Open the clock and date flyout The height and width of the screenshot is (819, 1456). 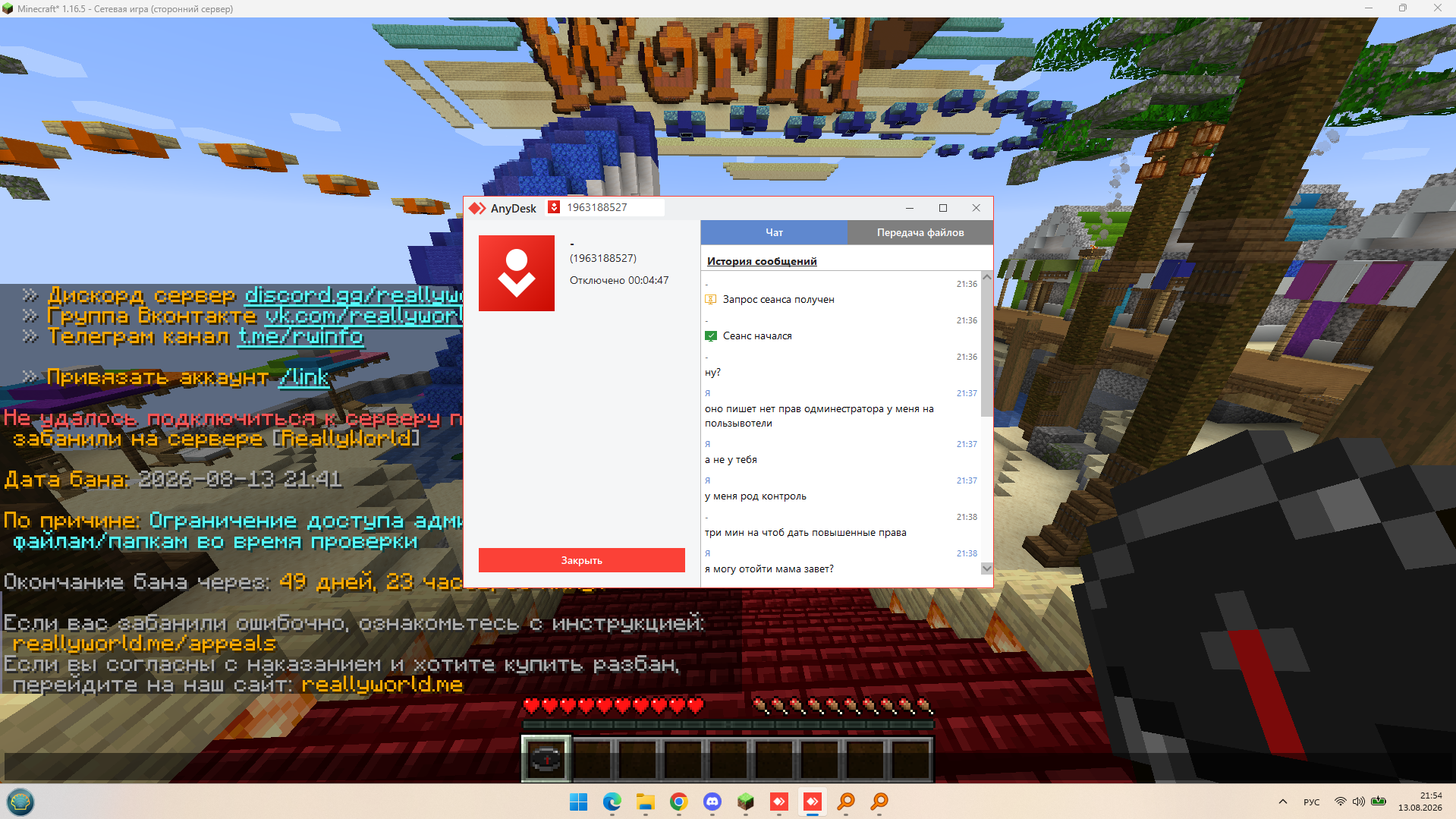pos(1420,802)
